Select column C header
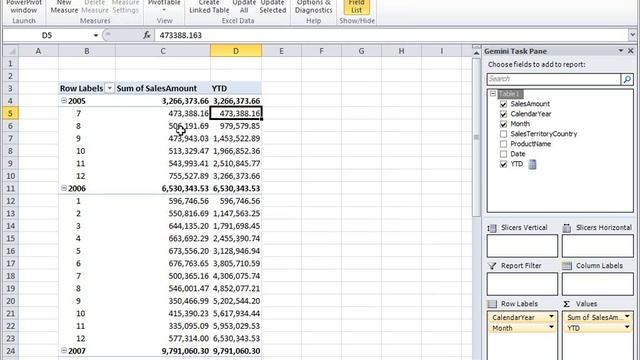 163,51
